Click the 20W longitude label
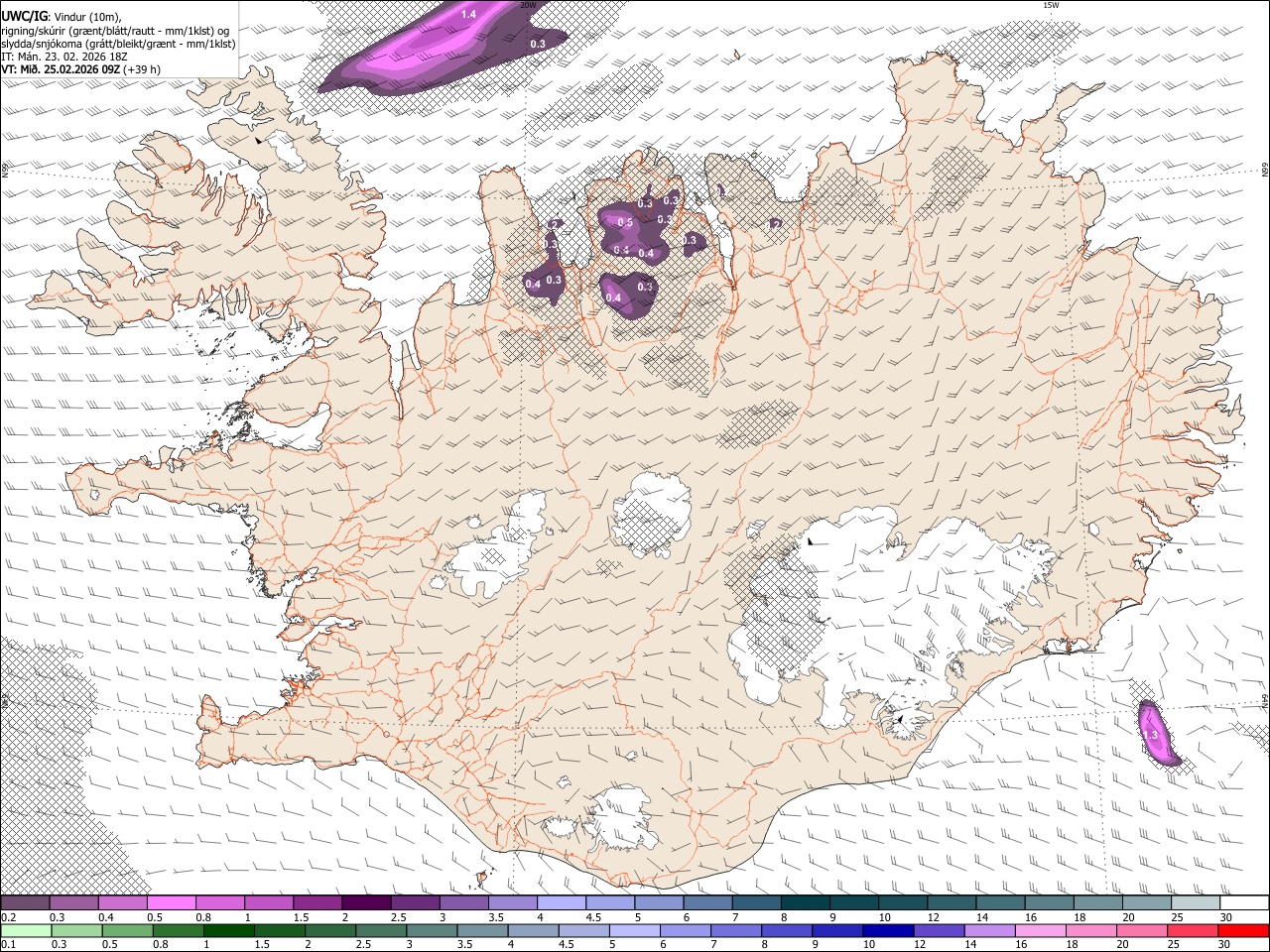Image resolution: width=1270 pixels, height=952 pixels. pos(528,5)
